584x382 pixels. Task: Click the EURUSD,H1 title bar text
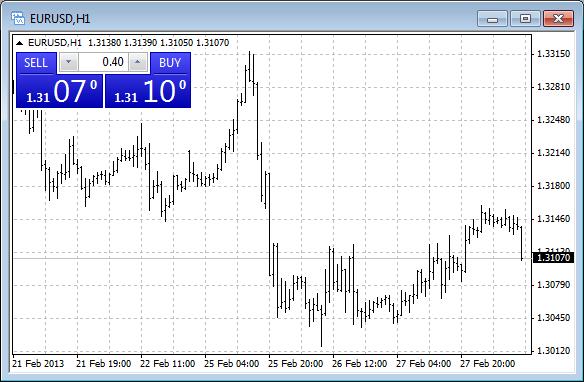pos(60,19)
